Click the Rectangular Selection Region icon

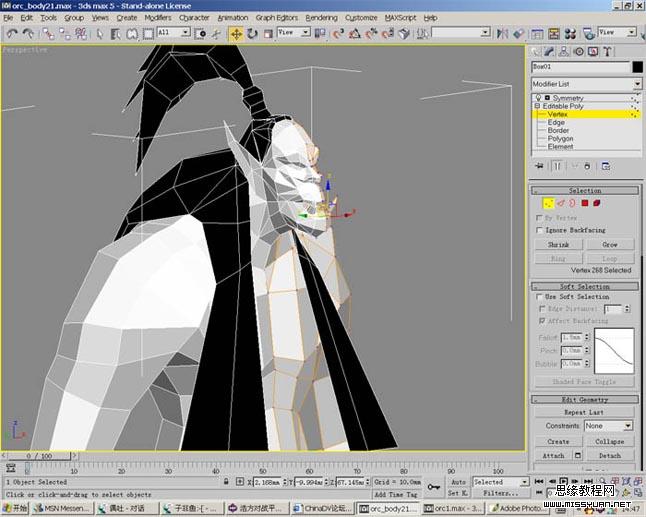click(148, 34)
